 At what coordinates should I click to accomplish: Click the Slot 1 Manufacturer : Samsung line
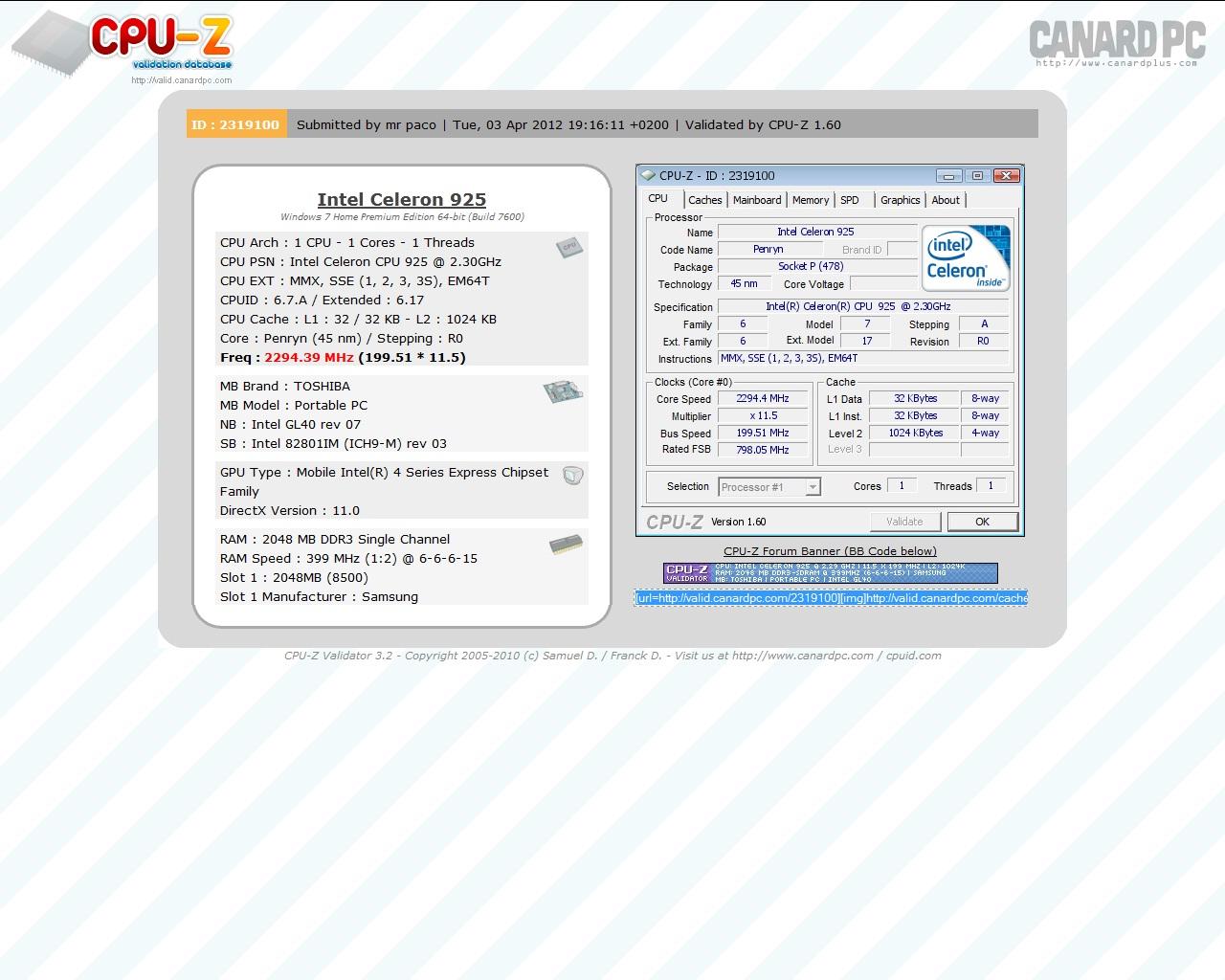(x=319, y=596)
